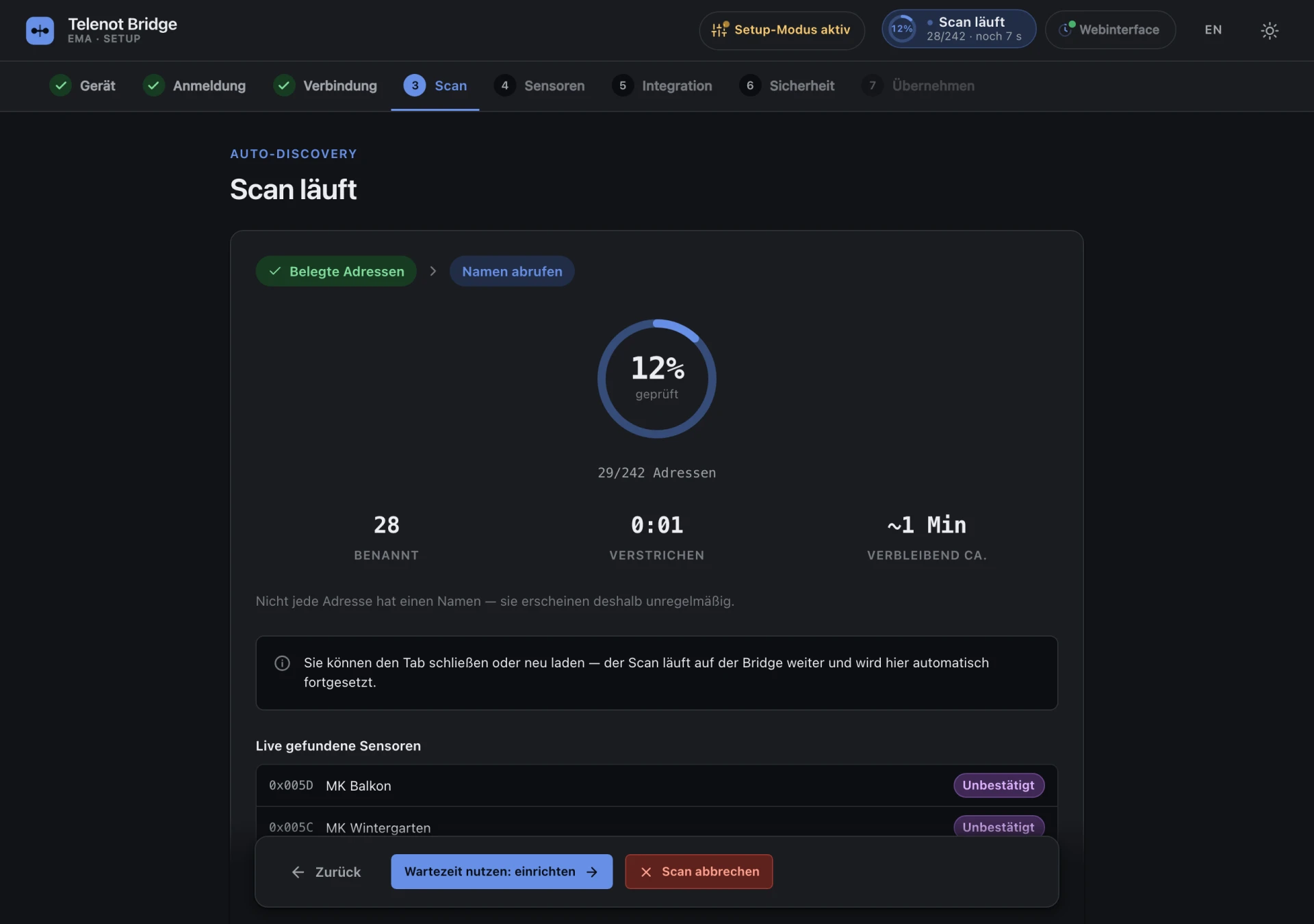This screenshot has height=924, width=1314.
Task: Click the Setup-Modus aktiv badge
Action: (x=782, y=30)
